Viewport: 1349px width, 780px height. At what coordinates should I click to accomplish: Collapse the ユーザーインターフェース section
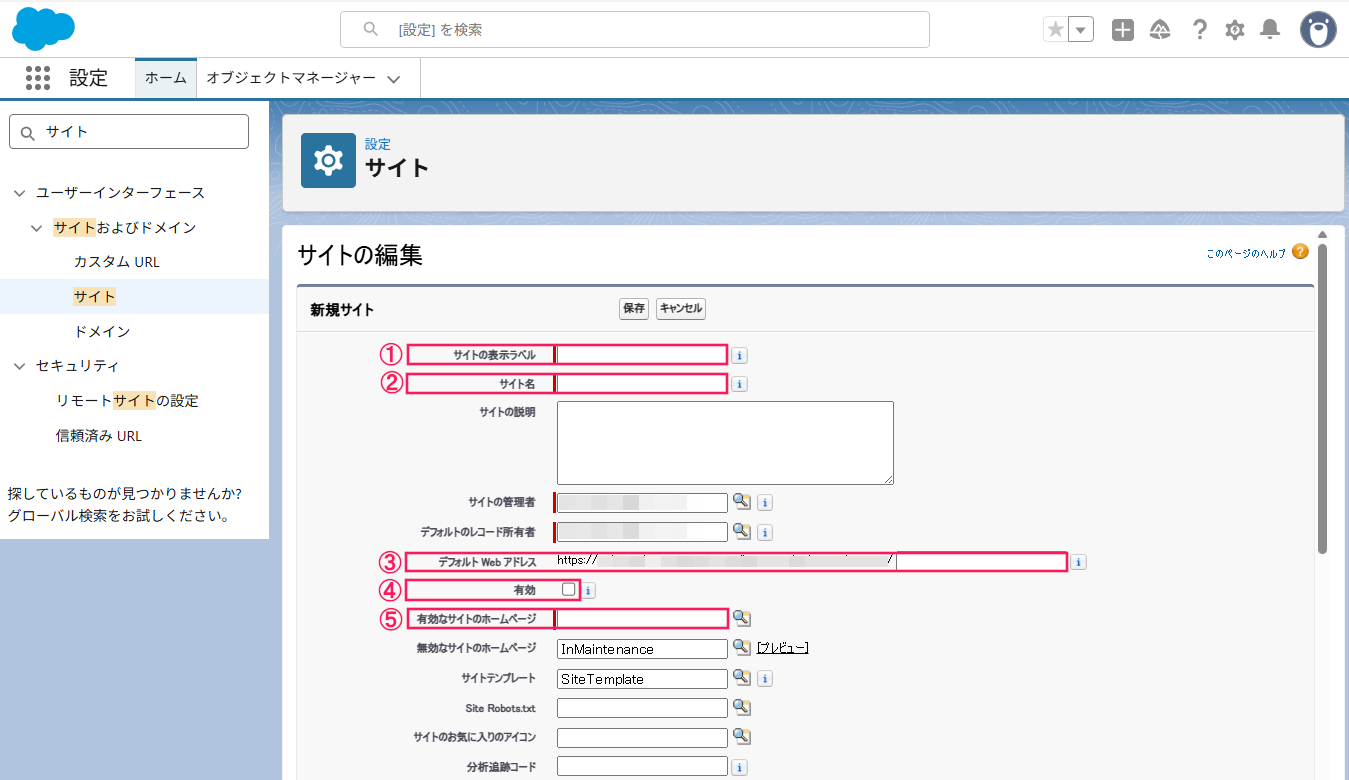[x=19, y=193]
